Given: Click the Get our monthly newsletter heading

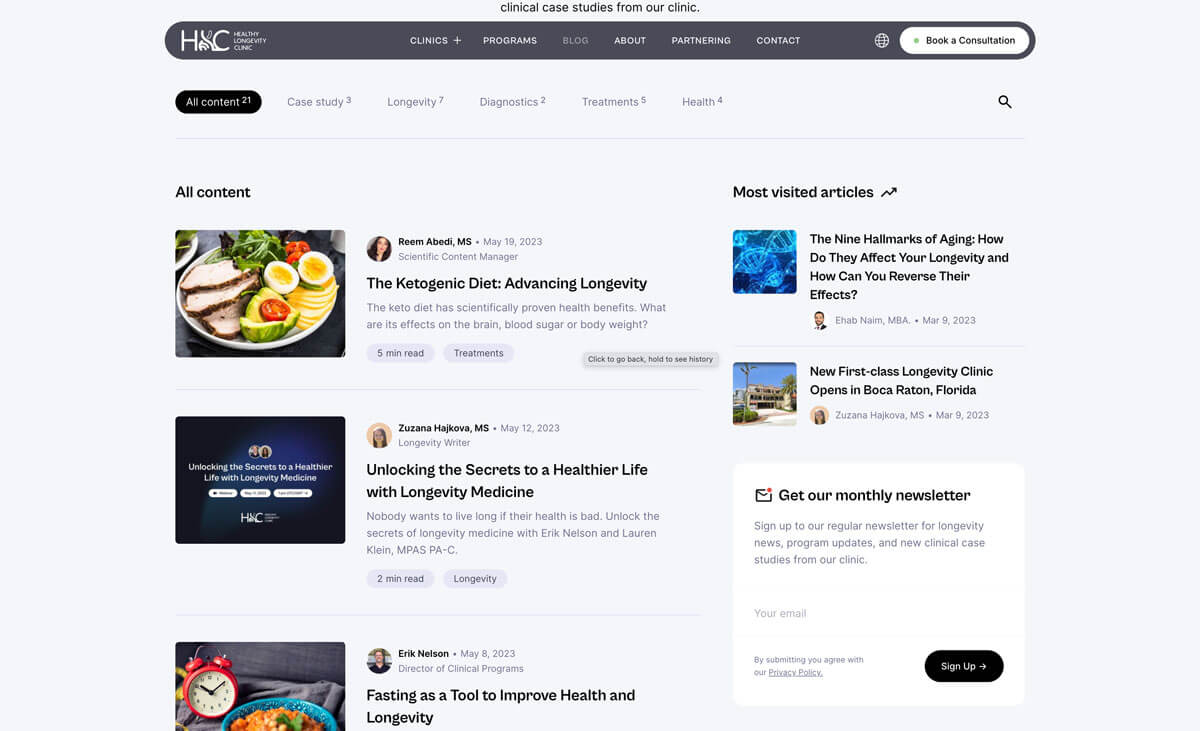Looking at the screenshot, I should pos(874,495).
